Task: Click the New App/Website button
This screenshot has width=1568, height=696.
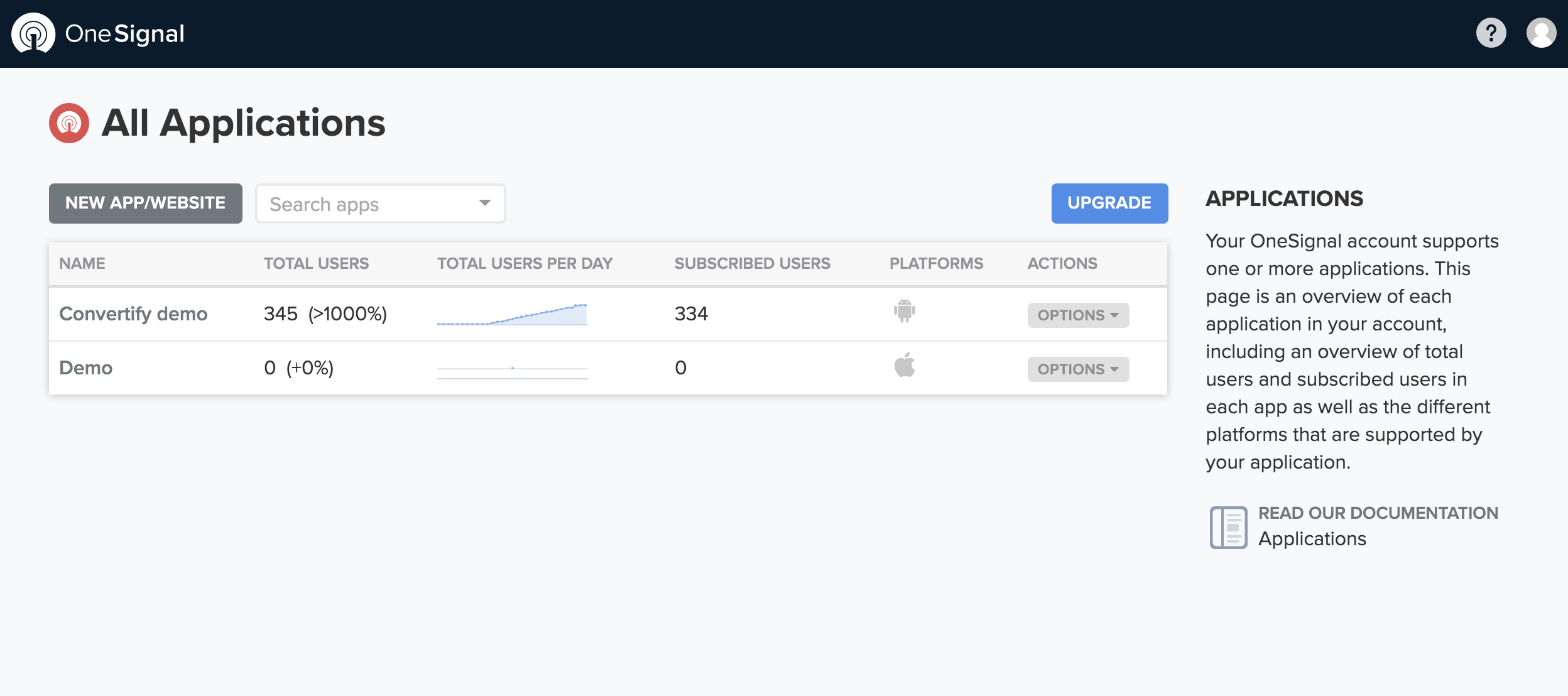Action: pos(146,204)
